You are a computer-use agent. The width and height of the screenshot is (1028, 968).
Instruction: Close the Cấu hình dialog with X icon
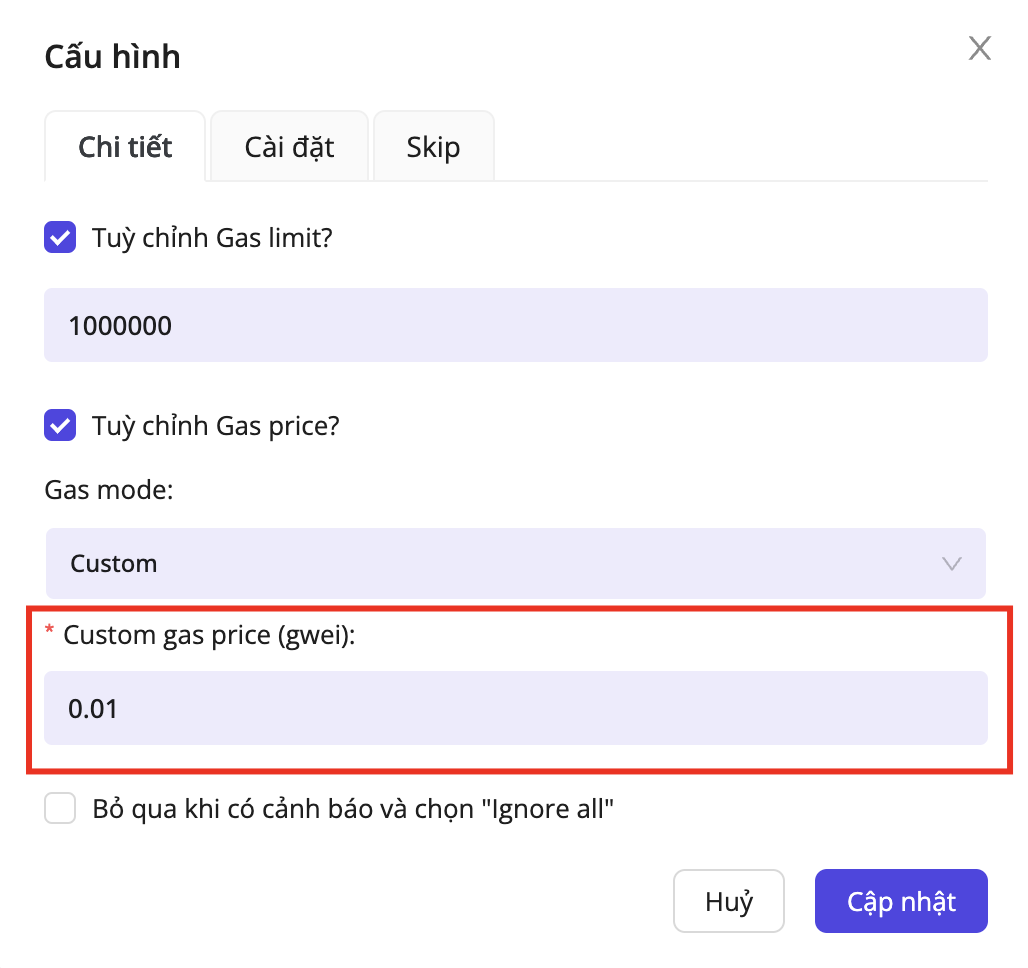[979, 48]
